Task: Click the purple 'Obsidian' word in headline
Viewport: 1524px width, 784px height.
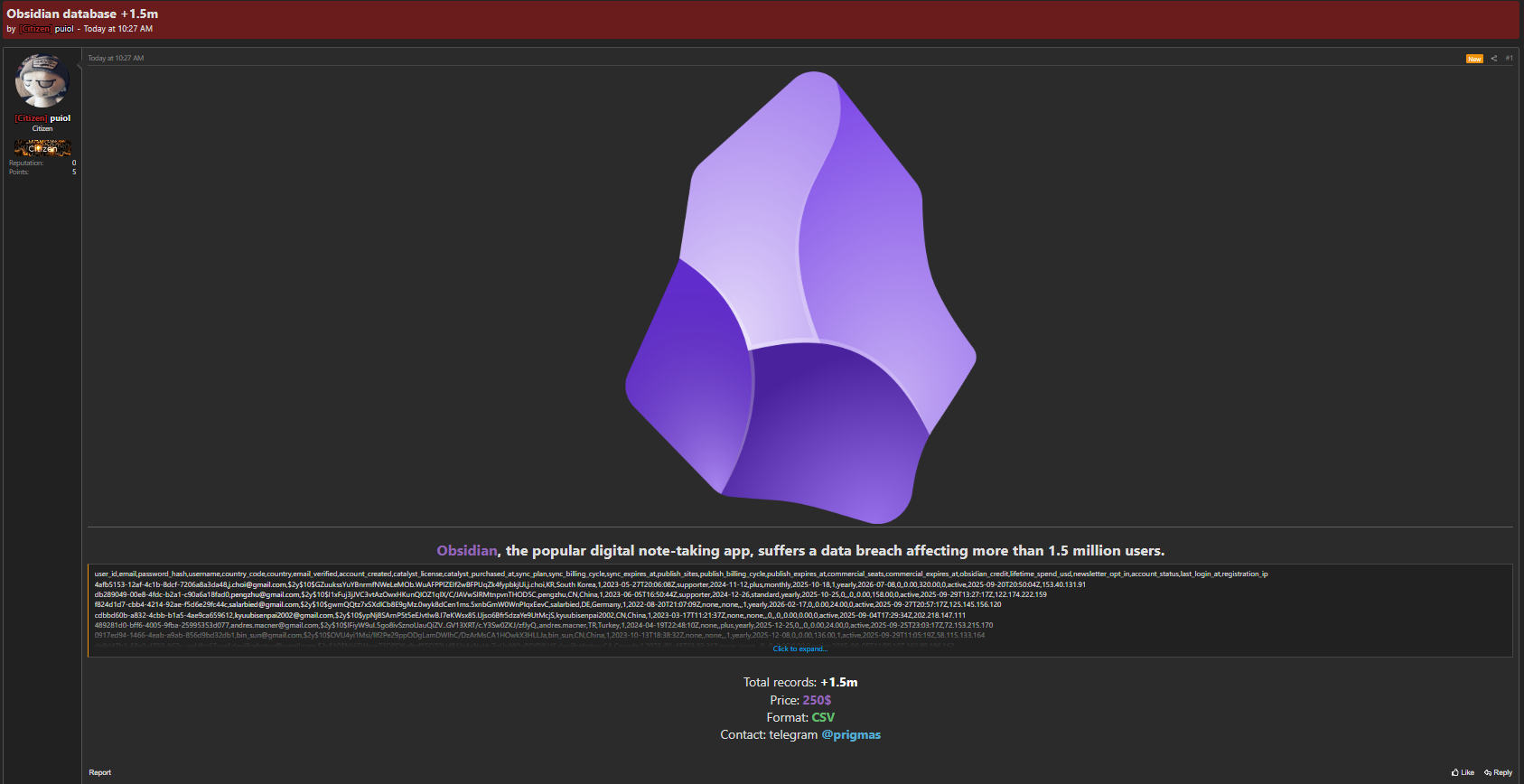Action: 467,550
